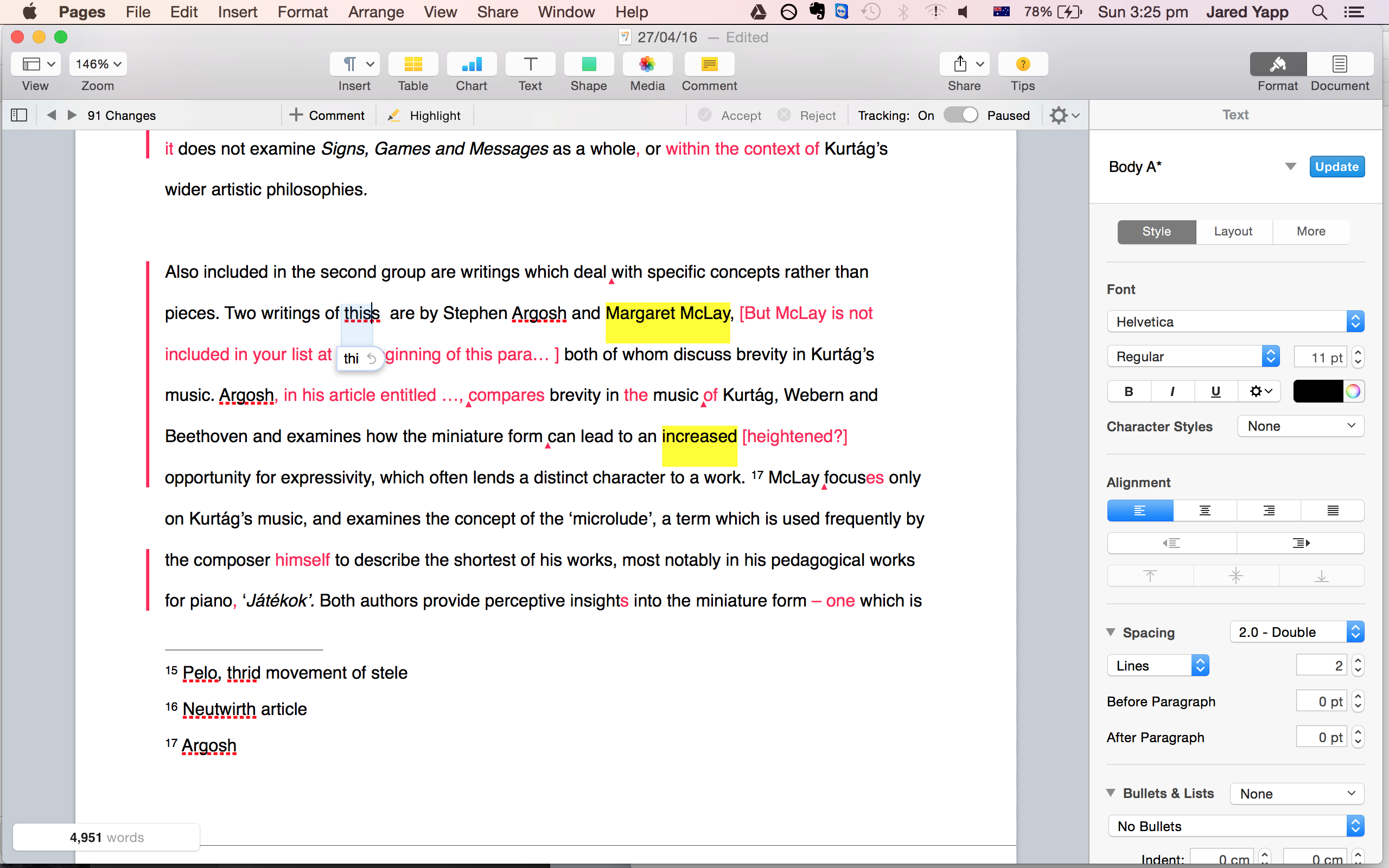Click the Chart toolbar icon
1389x868 pixels.
point(471,65)
